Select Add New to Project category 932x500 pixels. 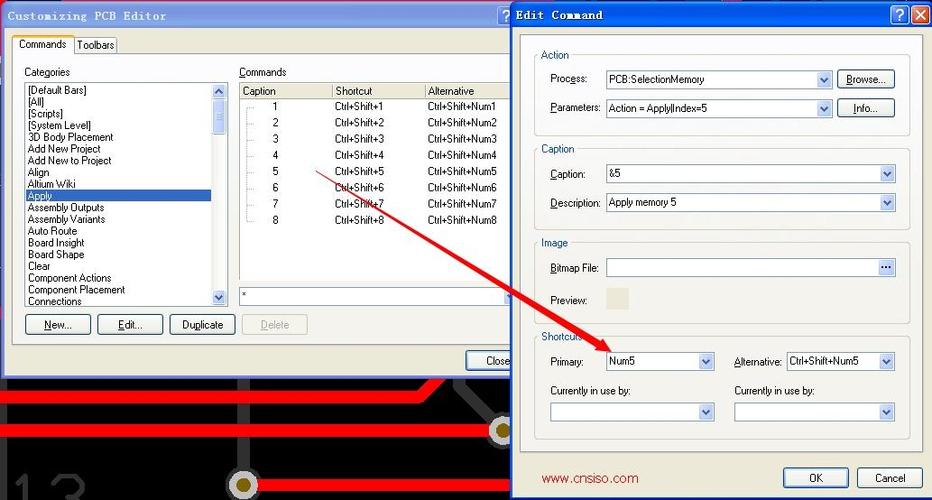[x=70, y=161]
